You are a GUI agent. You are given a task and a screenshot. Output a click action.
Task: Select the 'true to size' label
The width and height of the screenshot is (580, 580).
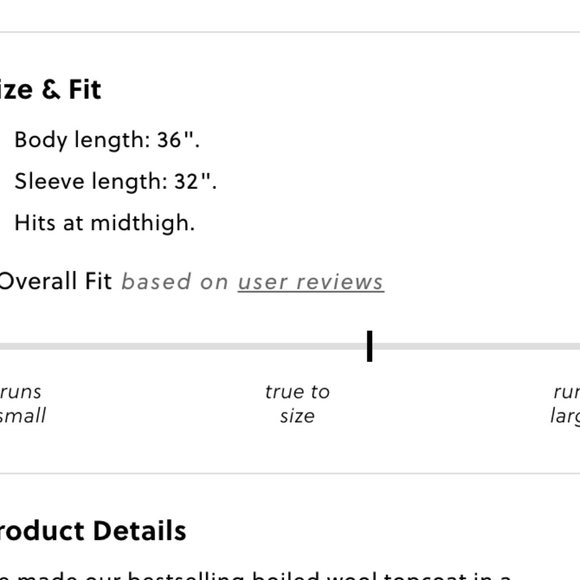297,404
